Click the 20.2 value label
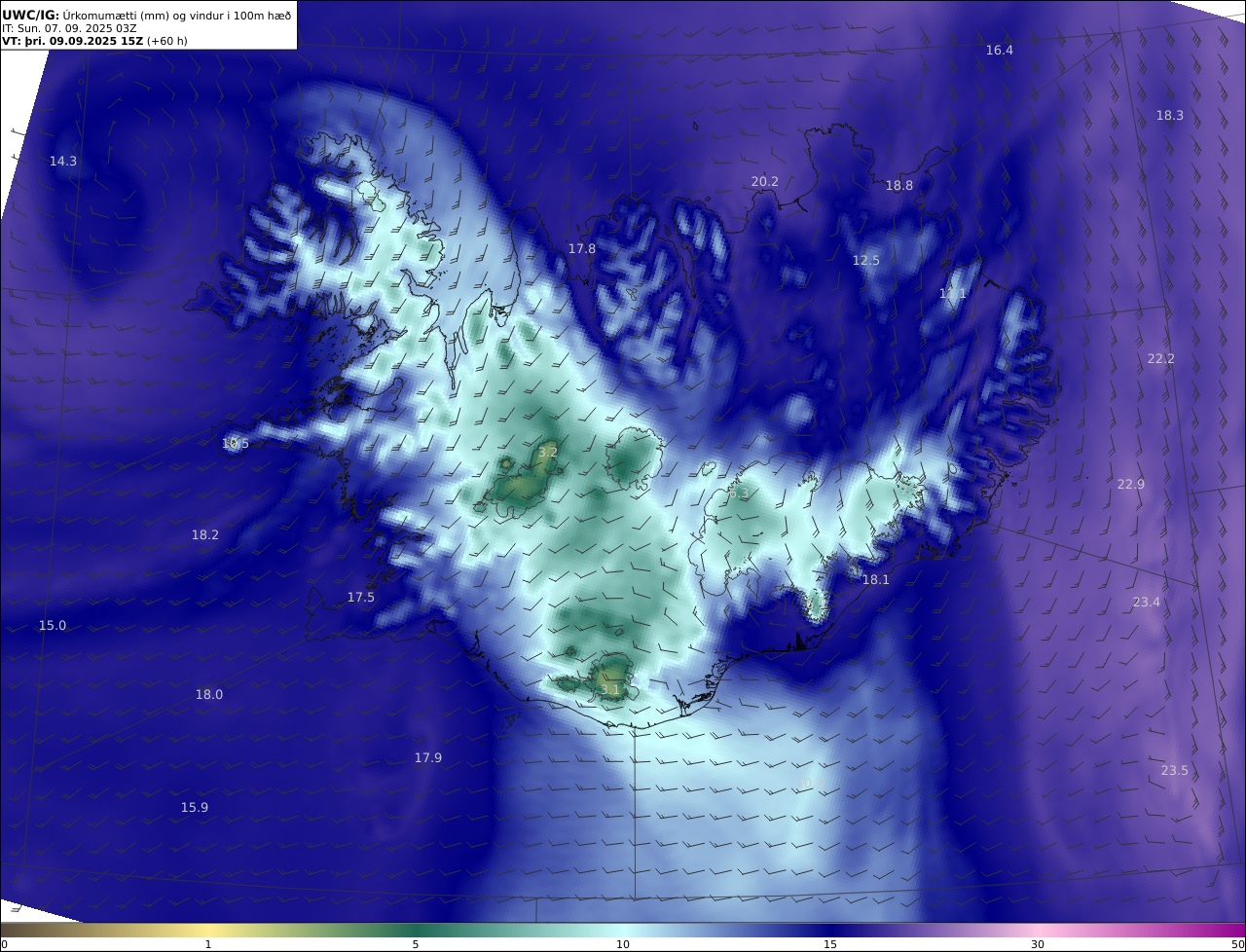Image resolution: width=1246 pixels, height=952 pixels. [765, 181]
